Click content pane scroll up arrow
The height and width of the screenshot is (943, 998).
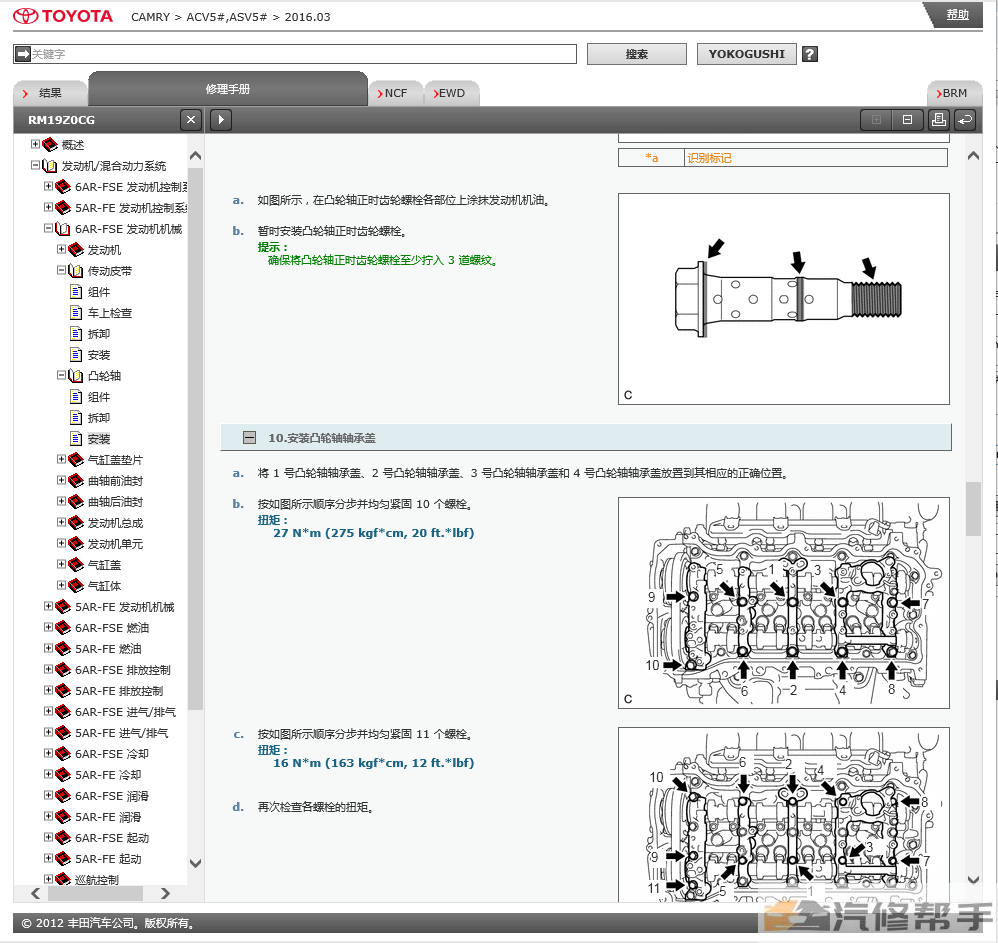[973, 156]
